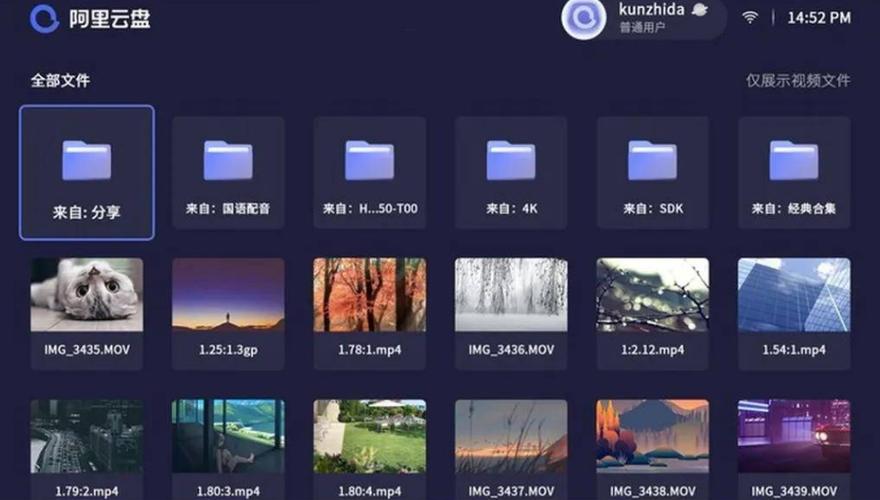Viewport: 880px width, 500px height.
Task: Open the 来自: 国语配音 folder
Action: 228,172
